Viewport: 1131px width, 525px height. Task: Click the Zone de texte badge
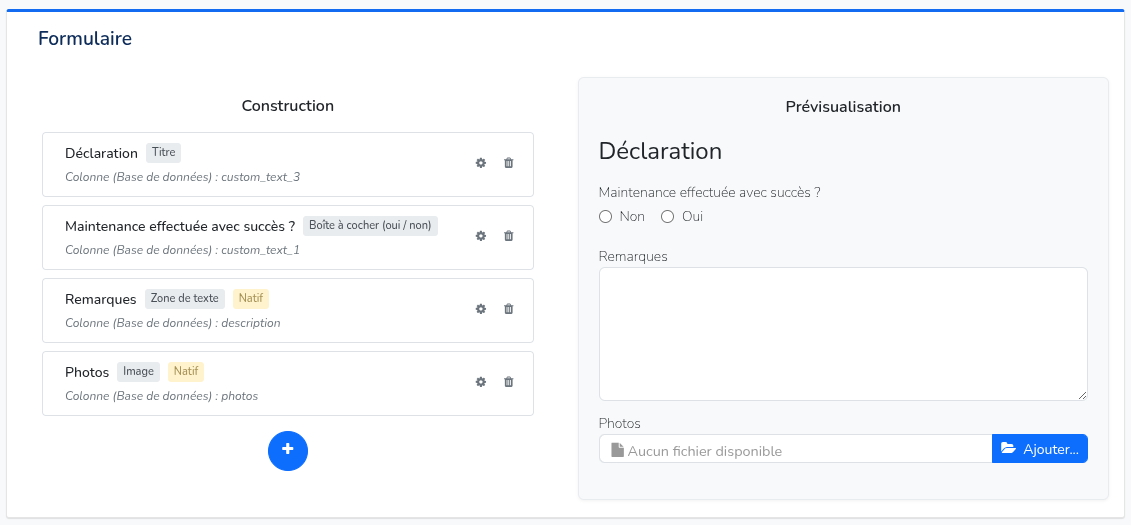coord(185,299)
